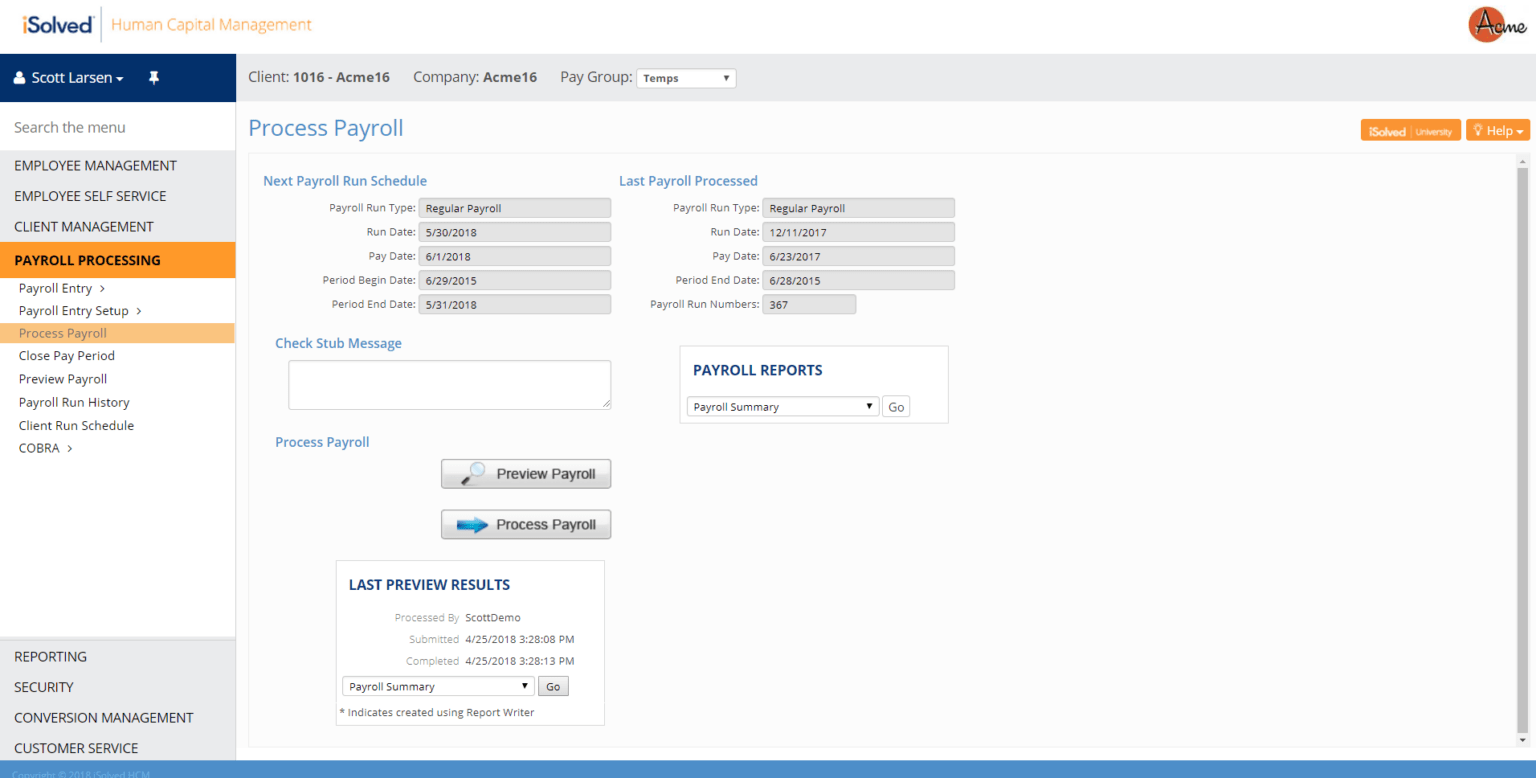Click the Last Payroll Processed heading

pos(688,181)
